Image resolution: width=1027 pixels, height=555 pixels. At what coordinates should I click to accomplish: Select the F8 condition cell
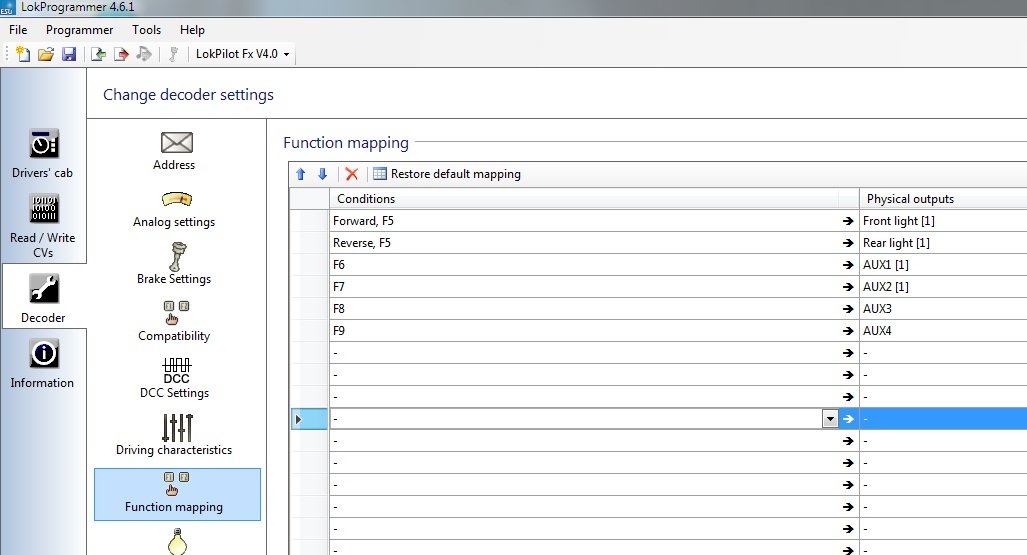point(584,309)
